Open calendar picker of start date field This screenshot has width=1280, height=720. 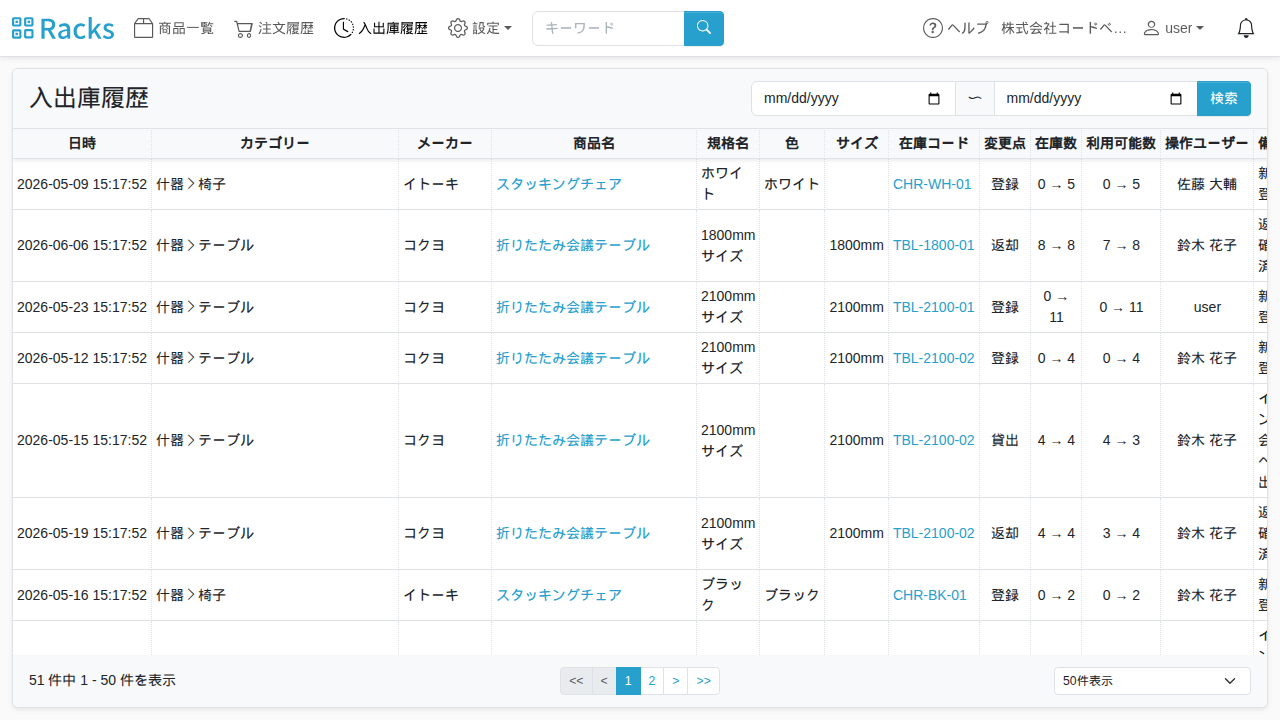coord(935,98)
